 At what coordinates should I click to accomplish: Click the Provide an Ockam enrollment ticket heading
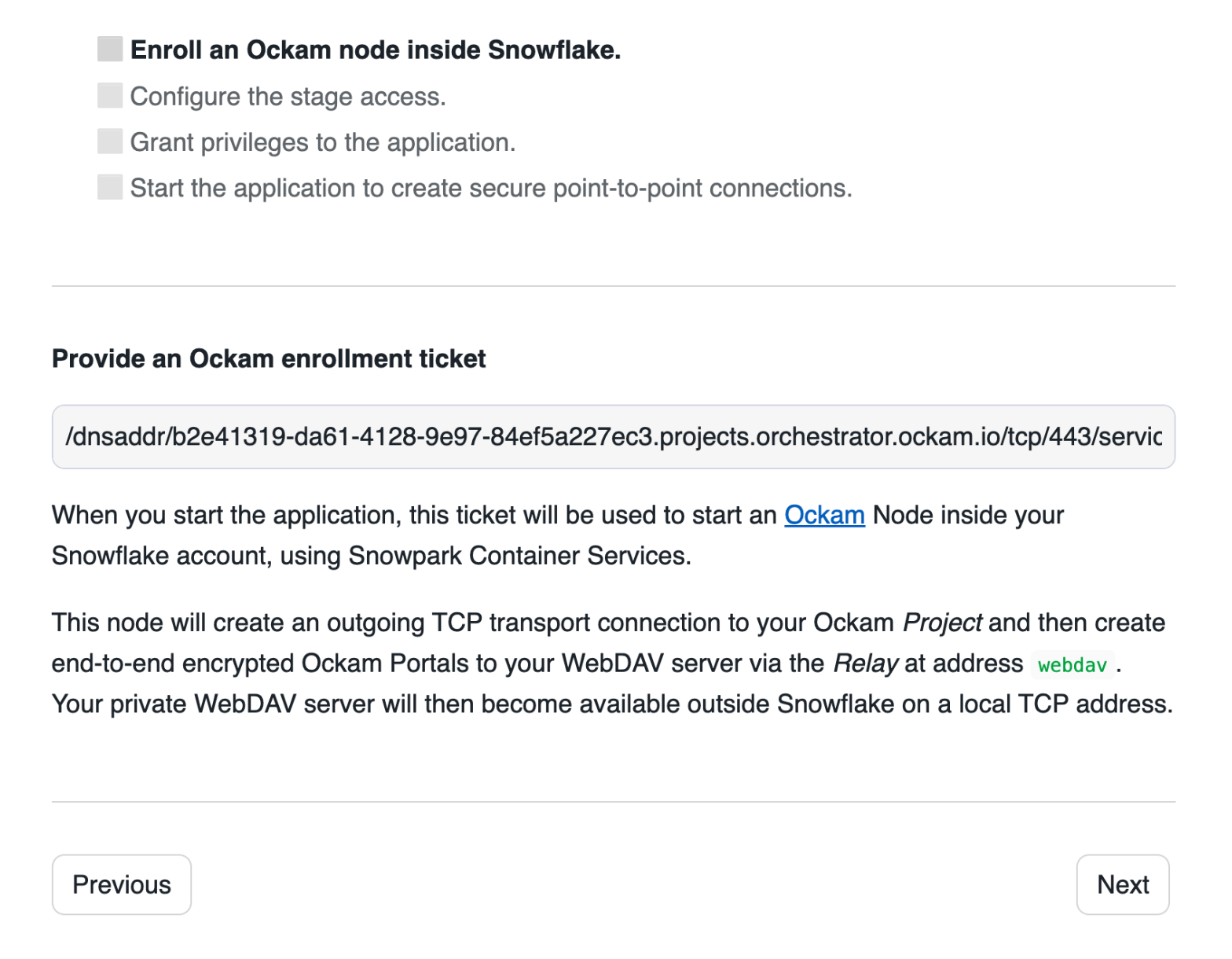[x=269, y=358]
